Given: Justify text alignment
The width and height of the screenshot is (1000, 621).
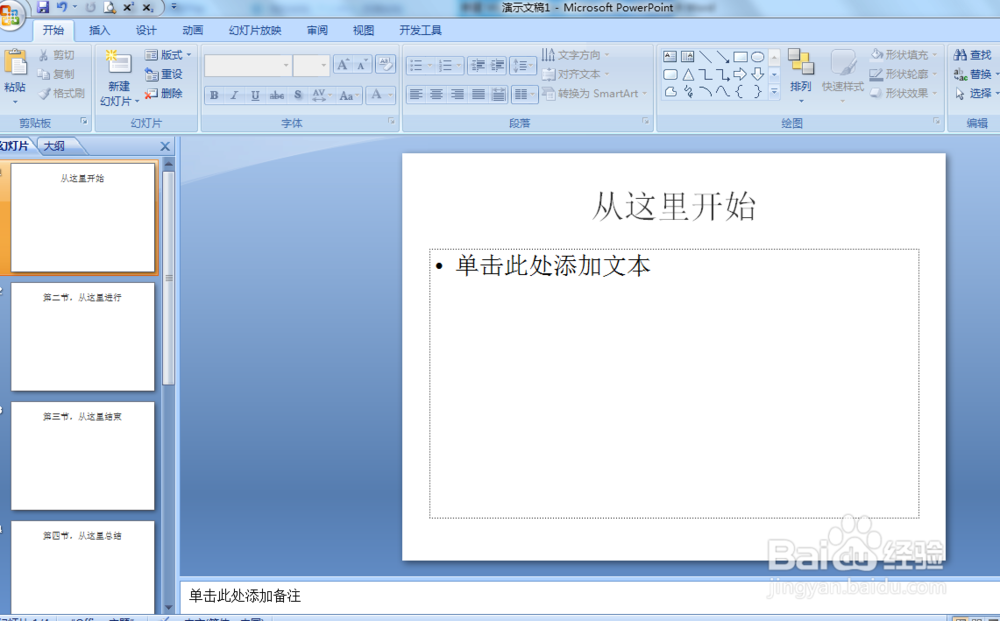Looking at the screenshot, I should 478,94.
